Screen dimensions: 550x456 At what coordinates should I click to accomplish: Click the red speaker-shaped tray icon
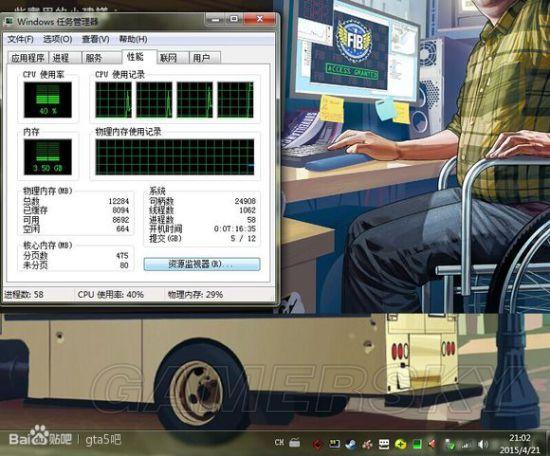click(432, 444)
